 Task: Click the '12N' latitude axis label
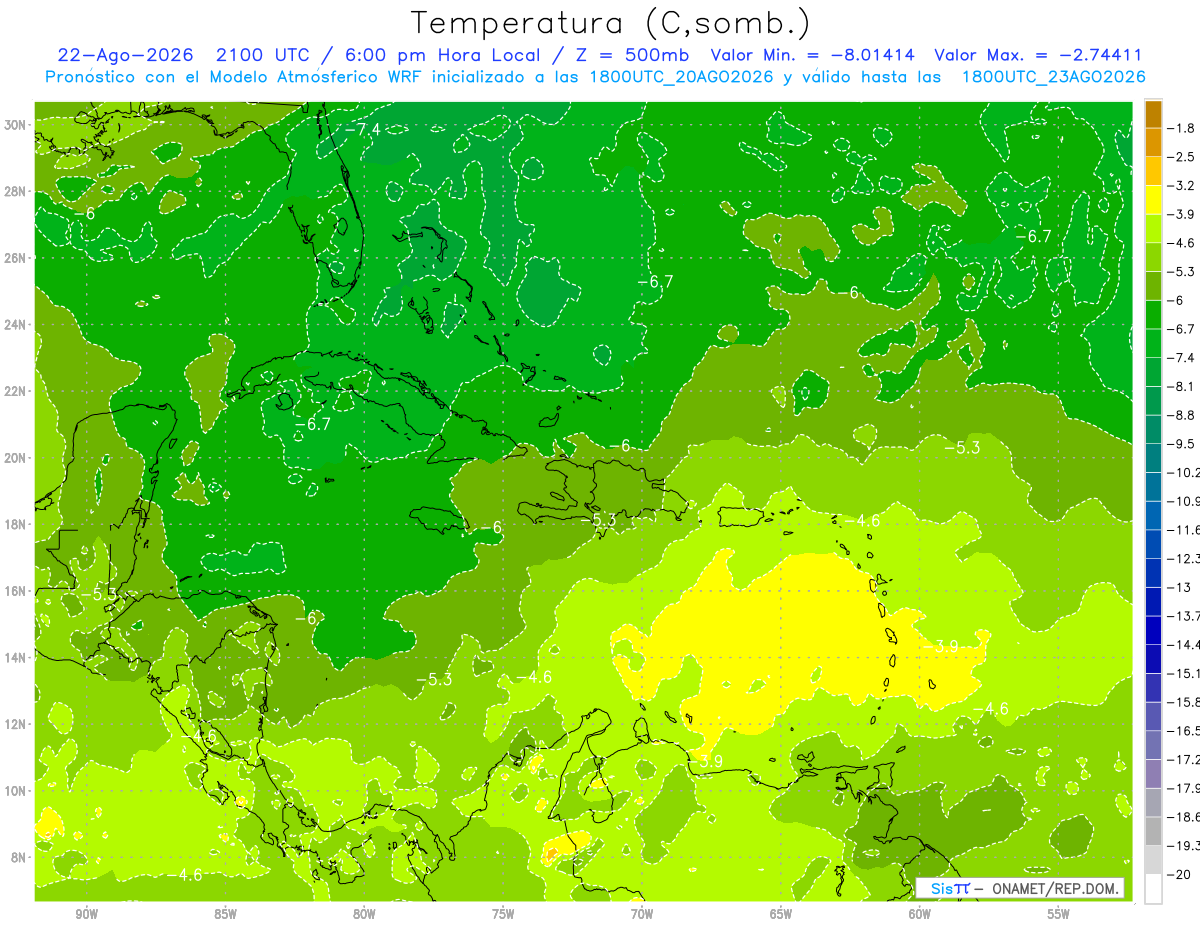tap(17, 723)
